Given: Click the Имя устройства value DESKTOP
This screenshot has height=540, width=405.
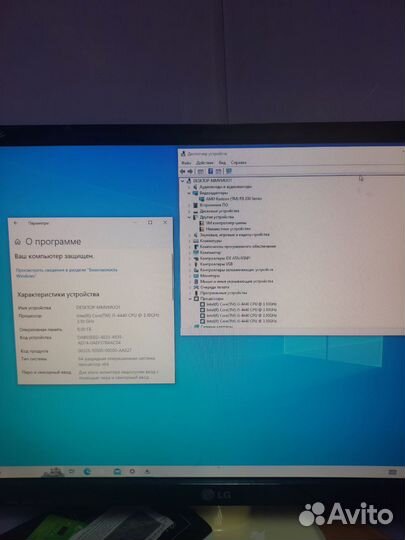Looking at the screenshot, I should [98, 307].
